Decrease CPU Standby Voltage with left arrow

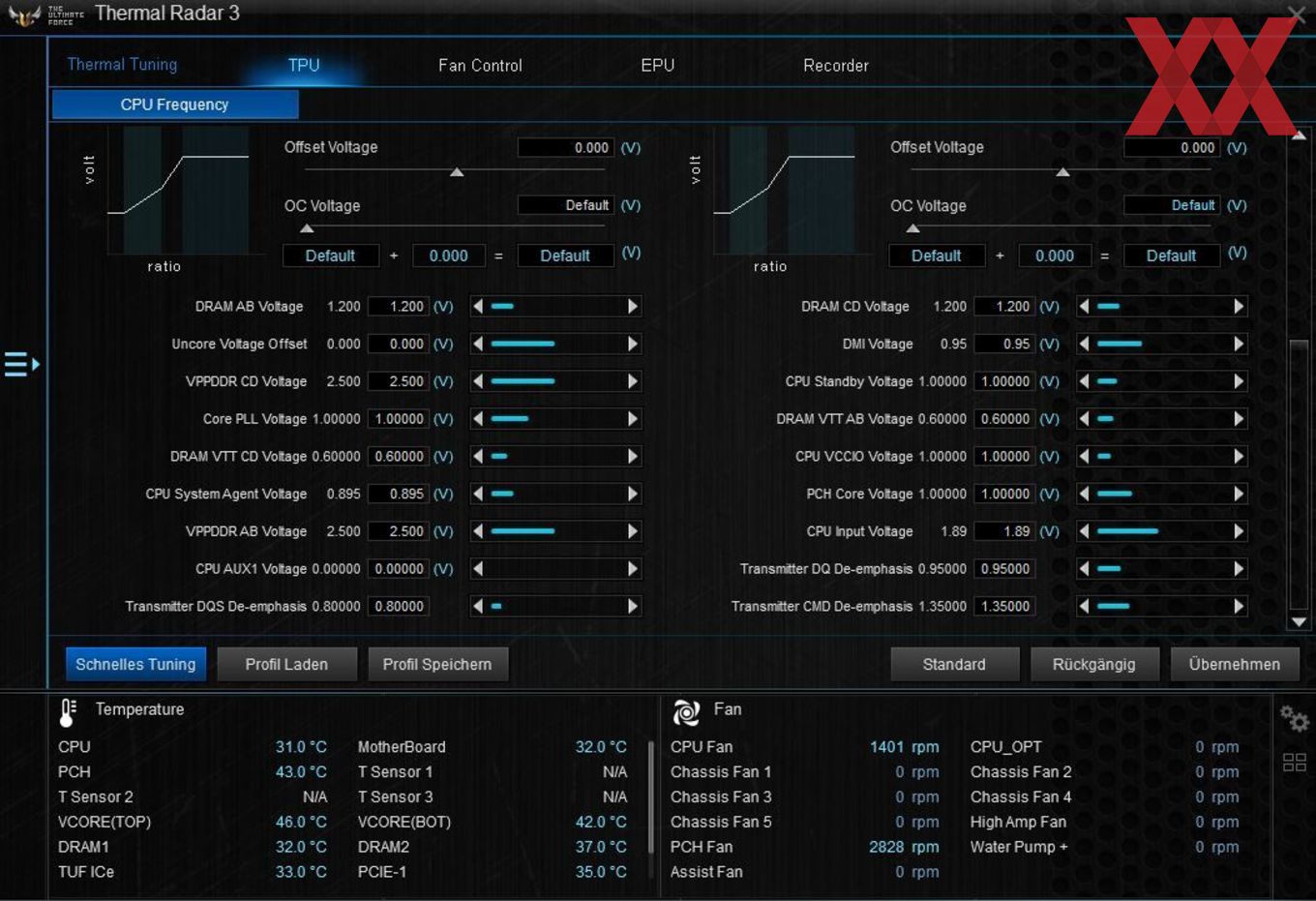1084,381
